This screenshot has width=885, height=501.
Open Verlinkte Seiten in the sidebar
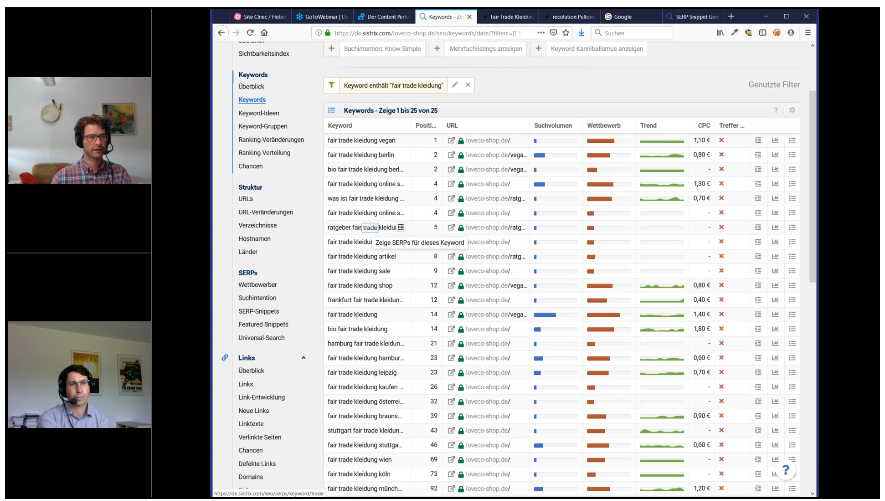[259, 437]
